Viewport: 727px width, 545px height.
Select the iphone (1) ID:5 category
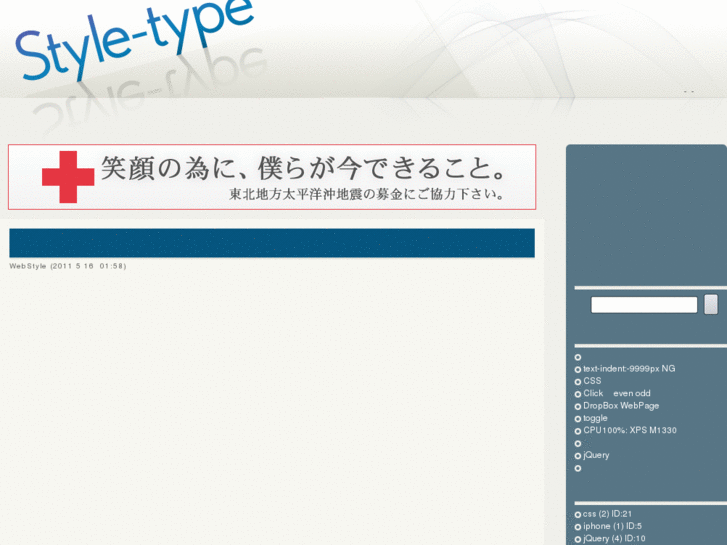click(x=612, y=526)
